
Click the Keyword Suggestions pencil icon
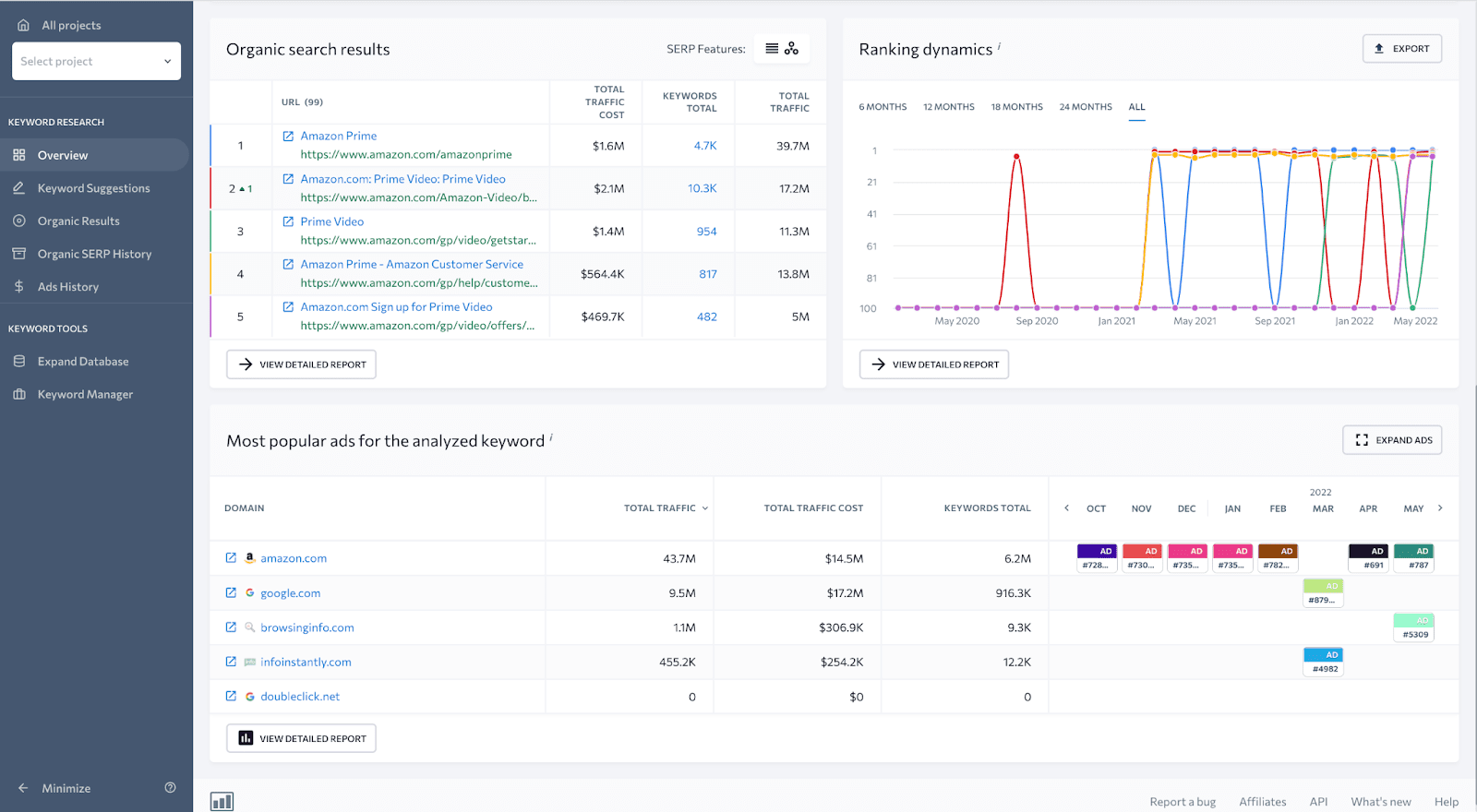coord(19,188)
